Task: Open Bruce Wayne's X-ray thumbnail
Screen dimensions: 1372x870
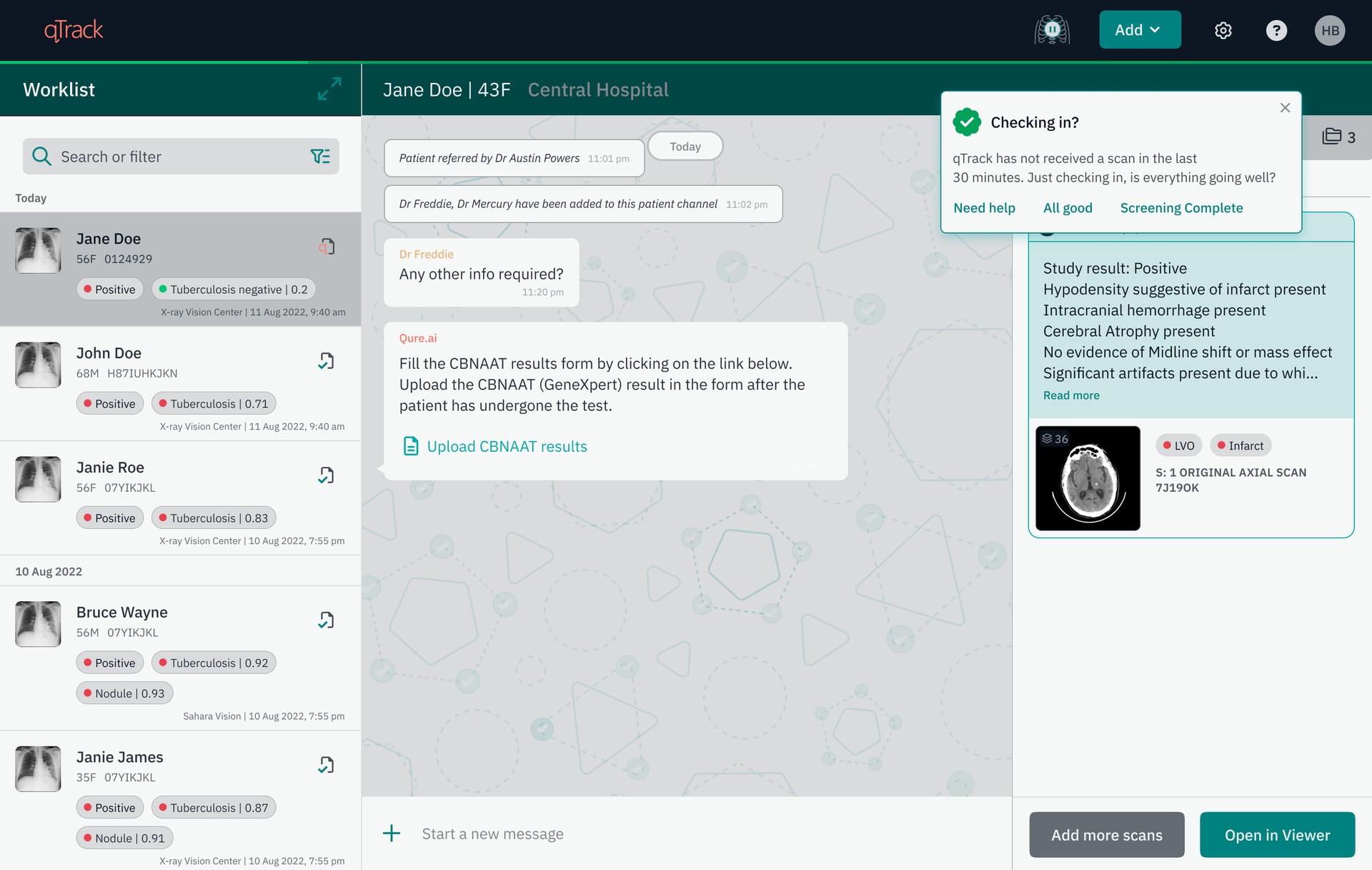Action: pos(38,624)
